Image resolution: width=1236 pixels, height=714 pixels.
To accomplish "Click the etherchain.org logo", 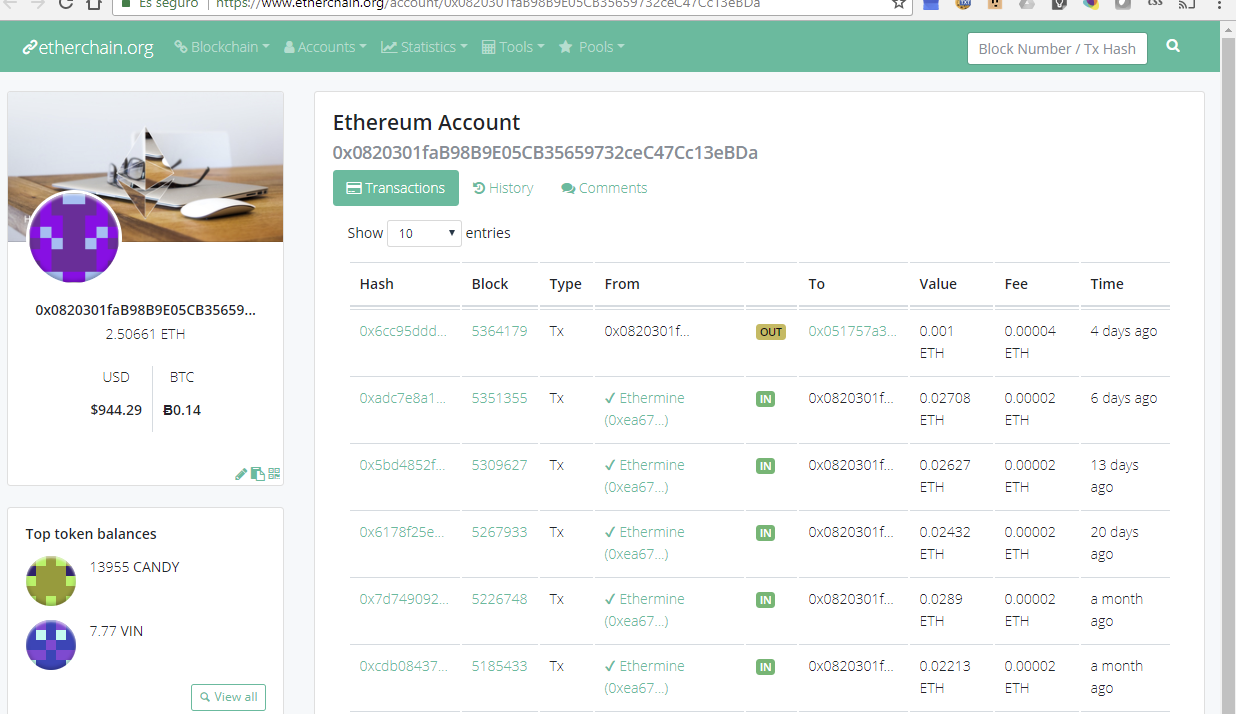I will click(87, 46).
